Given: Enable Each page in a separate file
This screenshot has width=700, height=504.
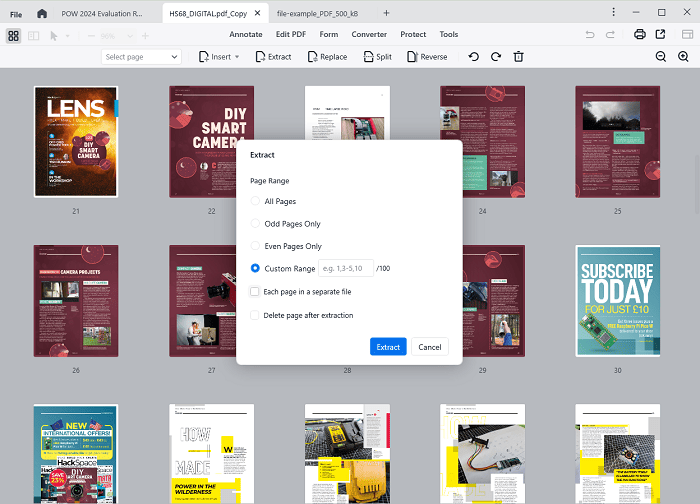Looking at the screenshot, I should [255, 292].
